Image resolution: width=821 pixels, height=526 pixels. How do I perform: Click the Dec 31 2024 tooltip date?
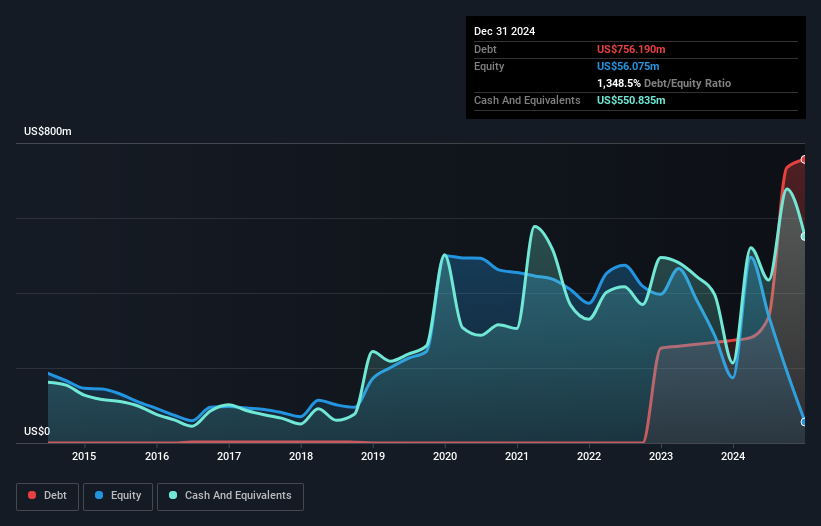coord(504,31)
